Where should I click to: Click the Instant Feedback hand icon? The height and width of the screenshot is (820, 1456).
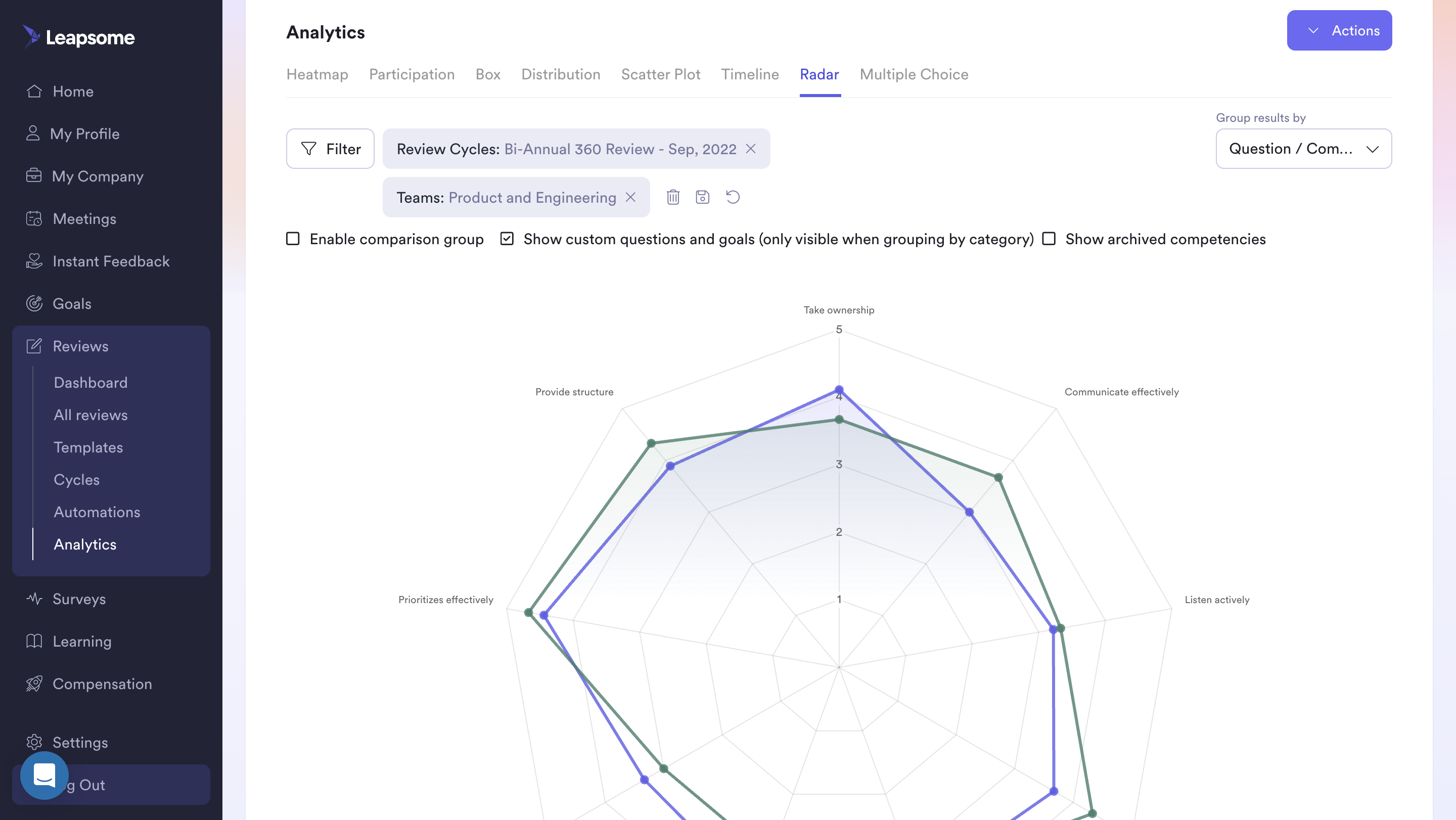coord(34,260)
